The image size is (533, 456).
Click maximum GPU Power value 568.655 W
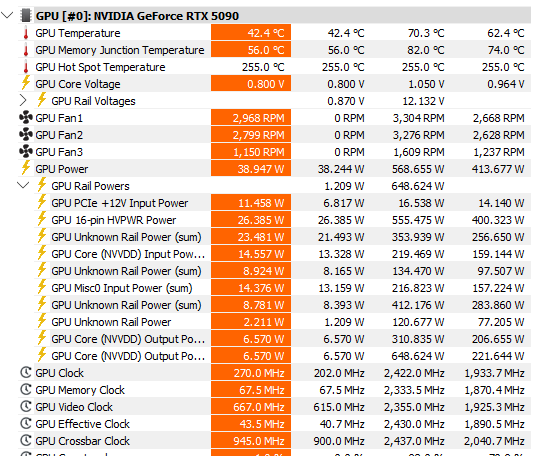click(x=418, y=169)
